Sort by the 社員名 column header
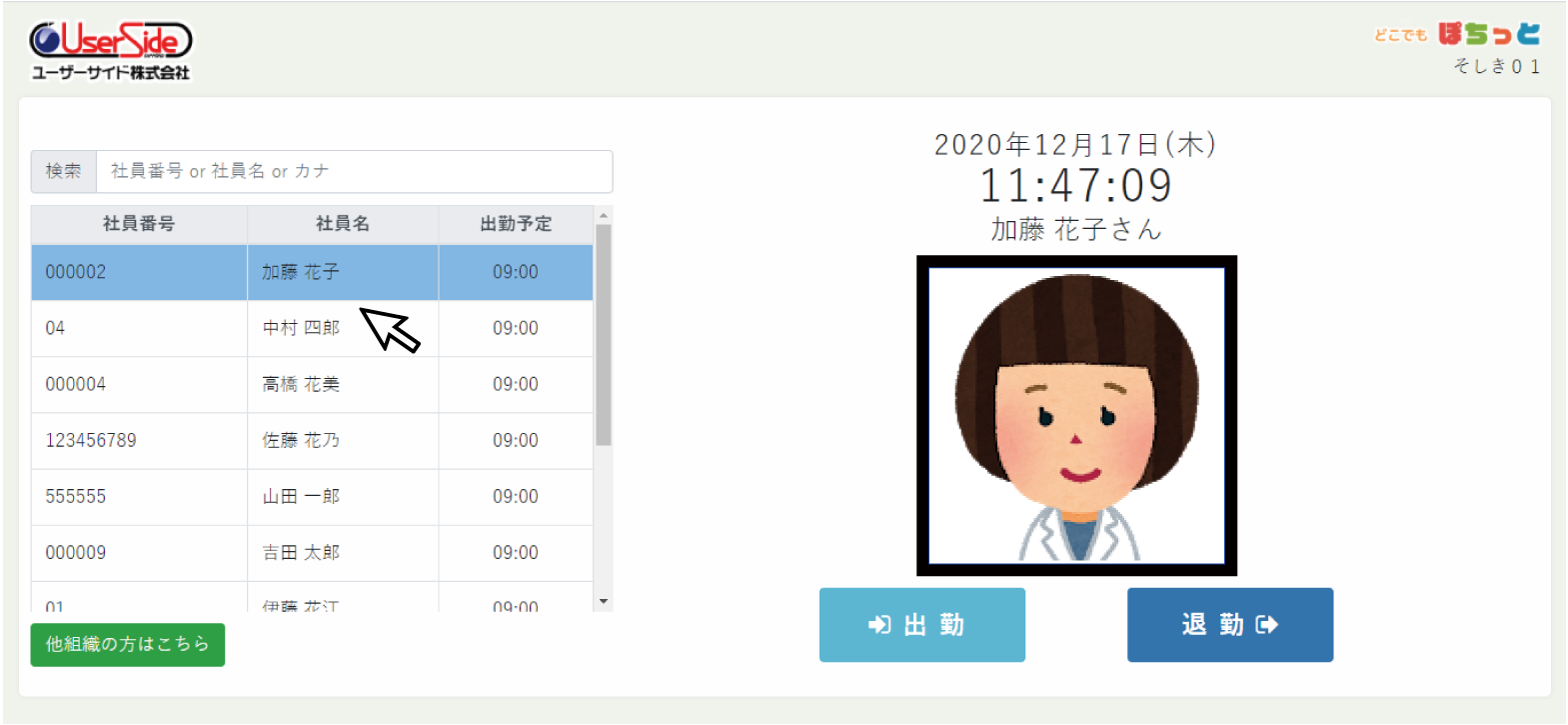This screenshot has width=1568, height=725. (342, 224)
